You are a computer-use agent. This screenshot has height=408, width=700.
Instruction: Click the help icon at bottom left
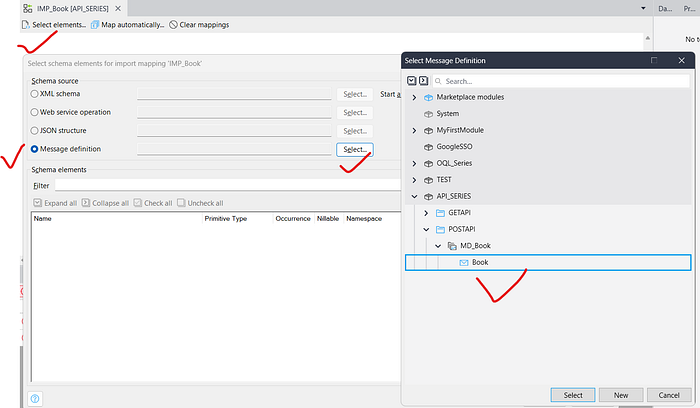pyautogui.click(x=35, y=398)
